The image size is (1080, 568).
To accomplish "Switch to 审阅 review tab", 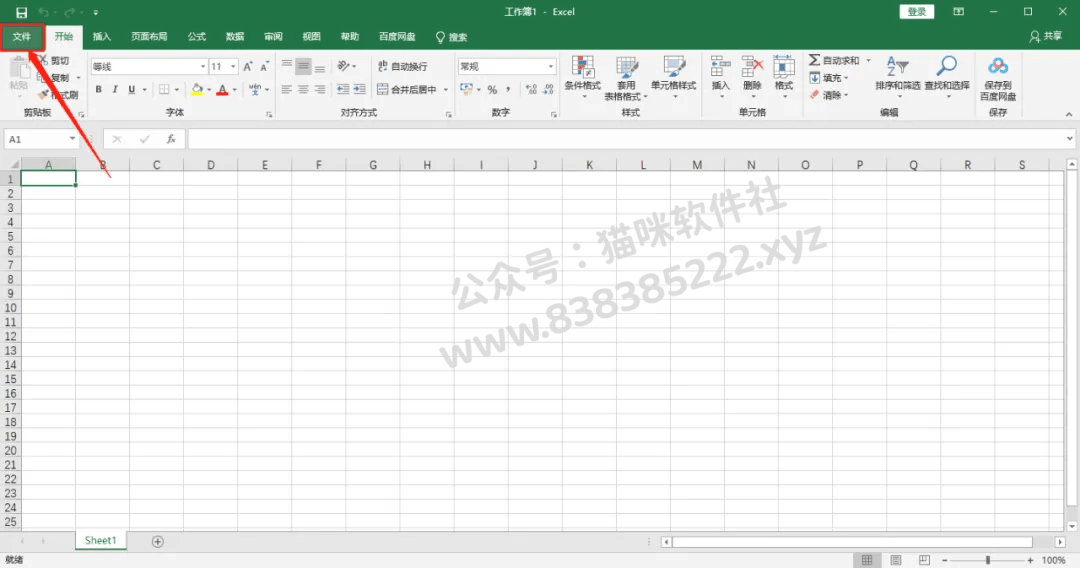I will tap(273, 37).
